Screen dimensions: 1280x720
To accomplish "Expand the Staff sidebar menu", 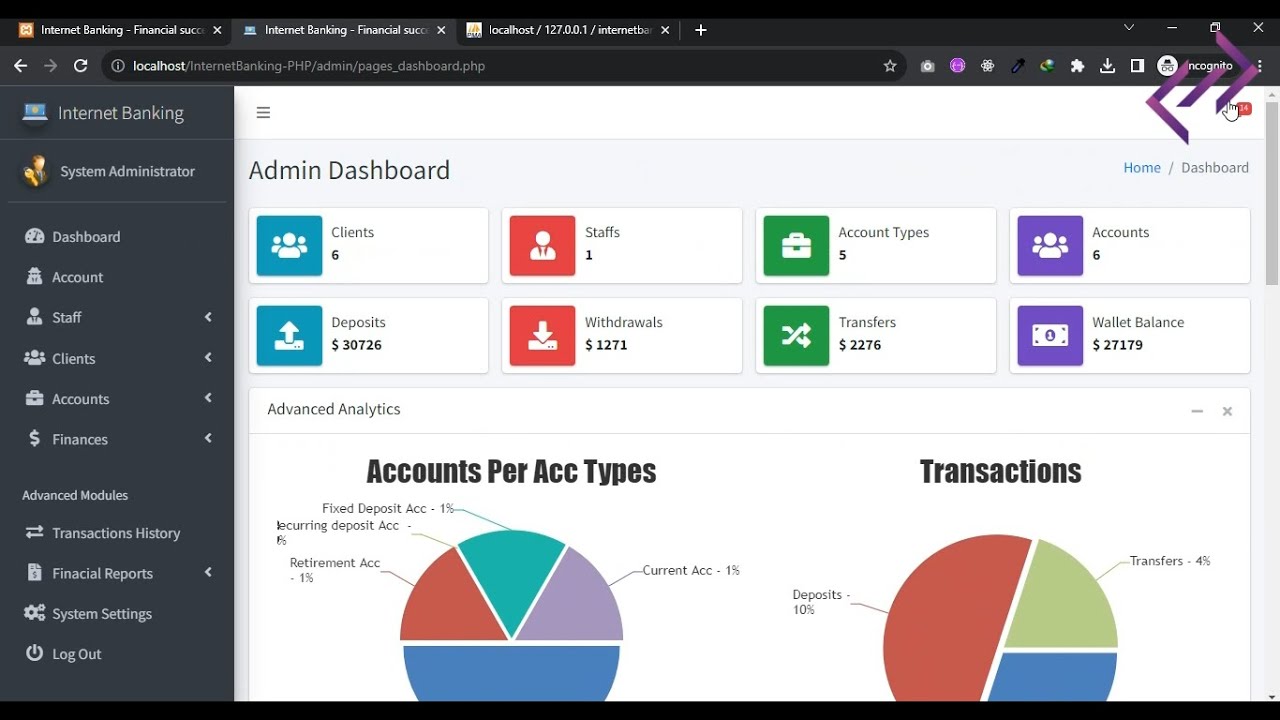I will pyautogui.click(x=118, y=317).
